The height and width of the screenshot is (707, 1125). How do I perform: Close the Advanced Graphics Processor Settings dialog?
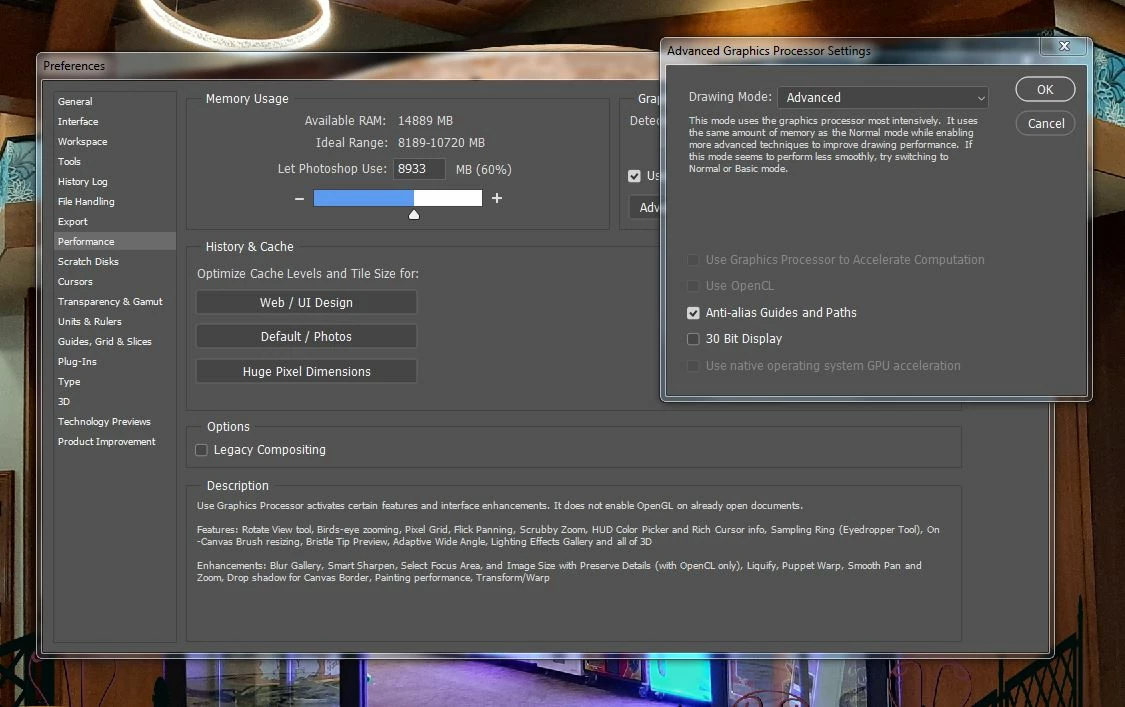[1065, 46]
